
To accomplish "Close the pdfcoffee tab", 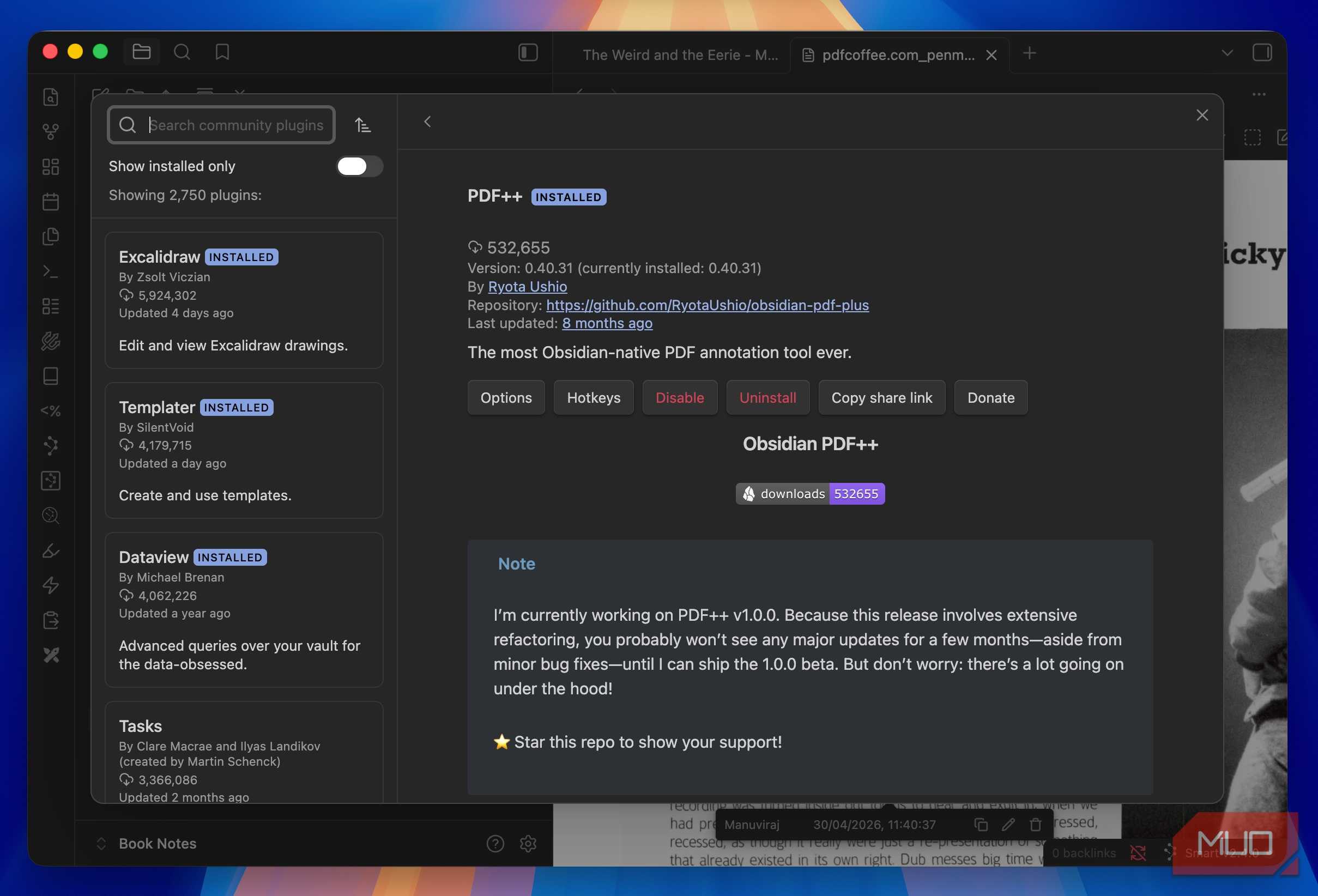I will pyautogui.click(x=991, y=55).
